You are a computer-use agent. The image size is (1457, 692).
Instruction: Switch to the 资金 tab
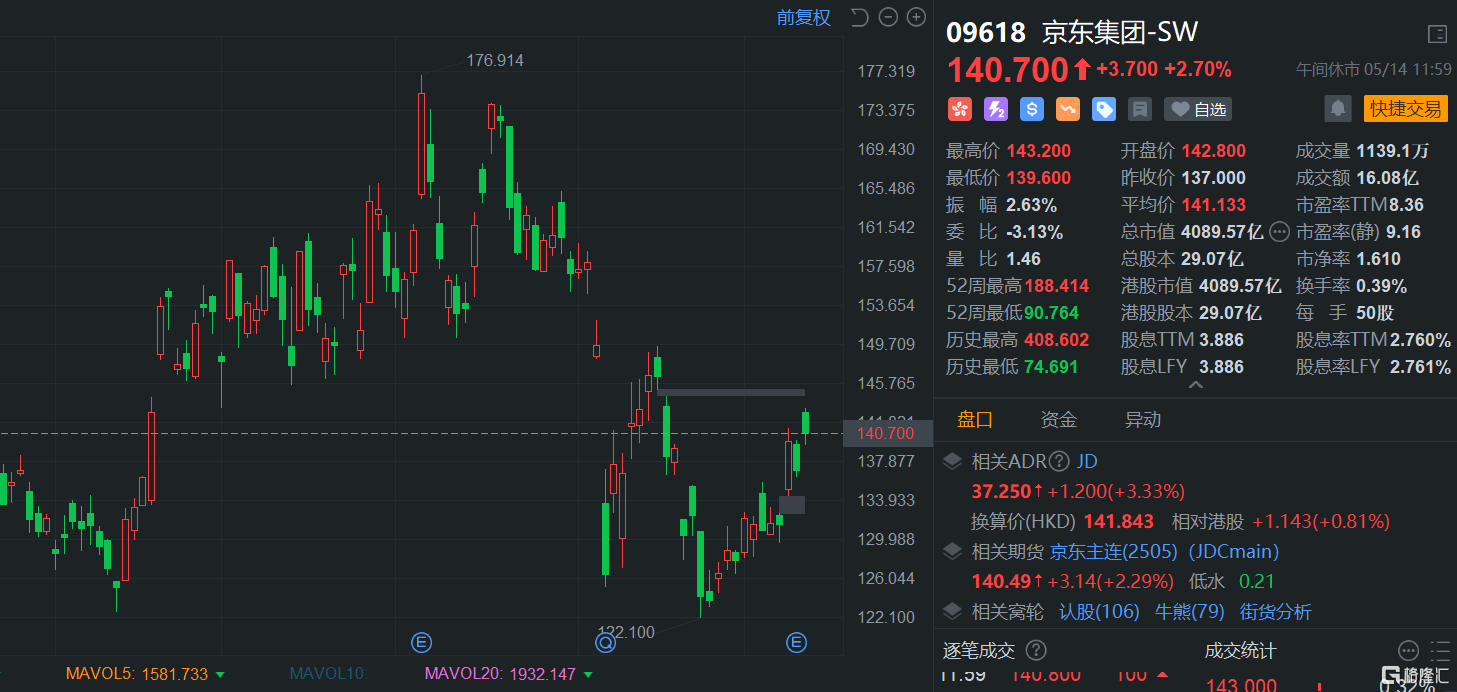pyautogui.click(x=1059, y=420)
